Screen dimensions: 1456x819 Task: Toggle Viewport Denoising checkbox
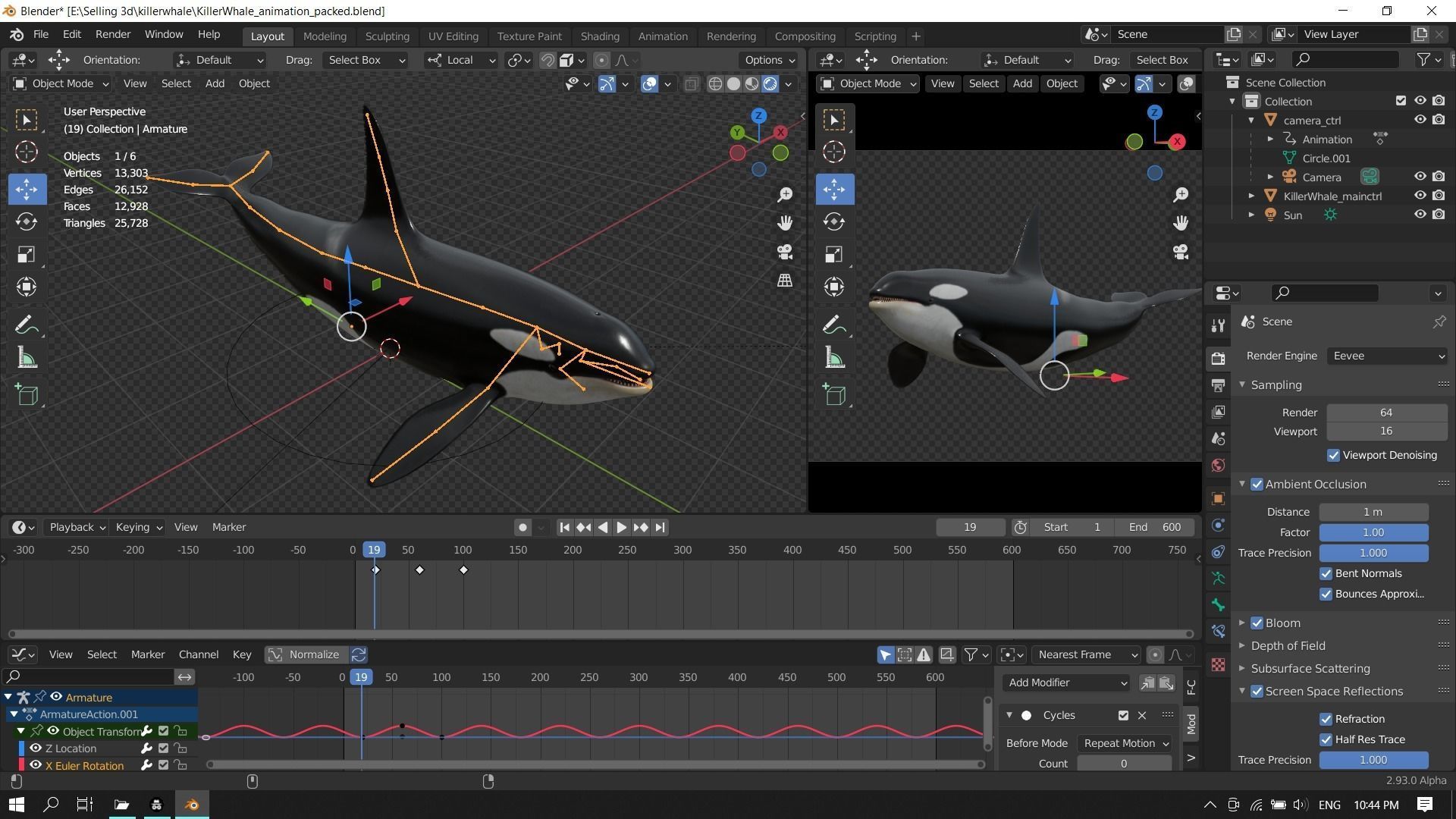[1333, 456]
